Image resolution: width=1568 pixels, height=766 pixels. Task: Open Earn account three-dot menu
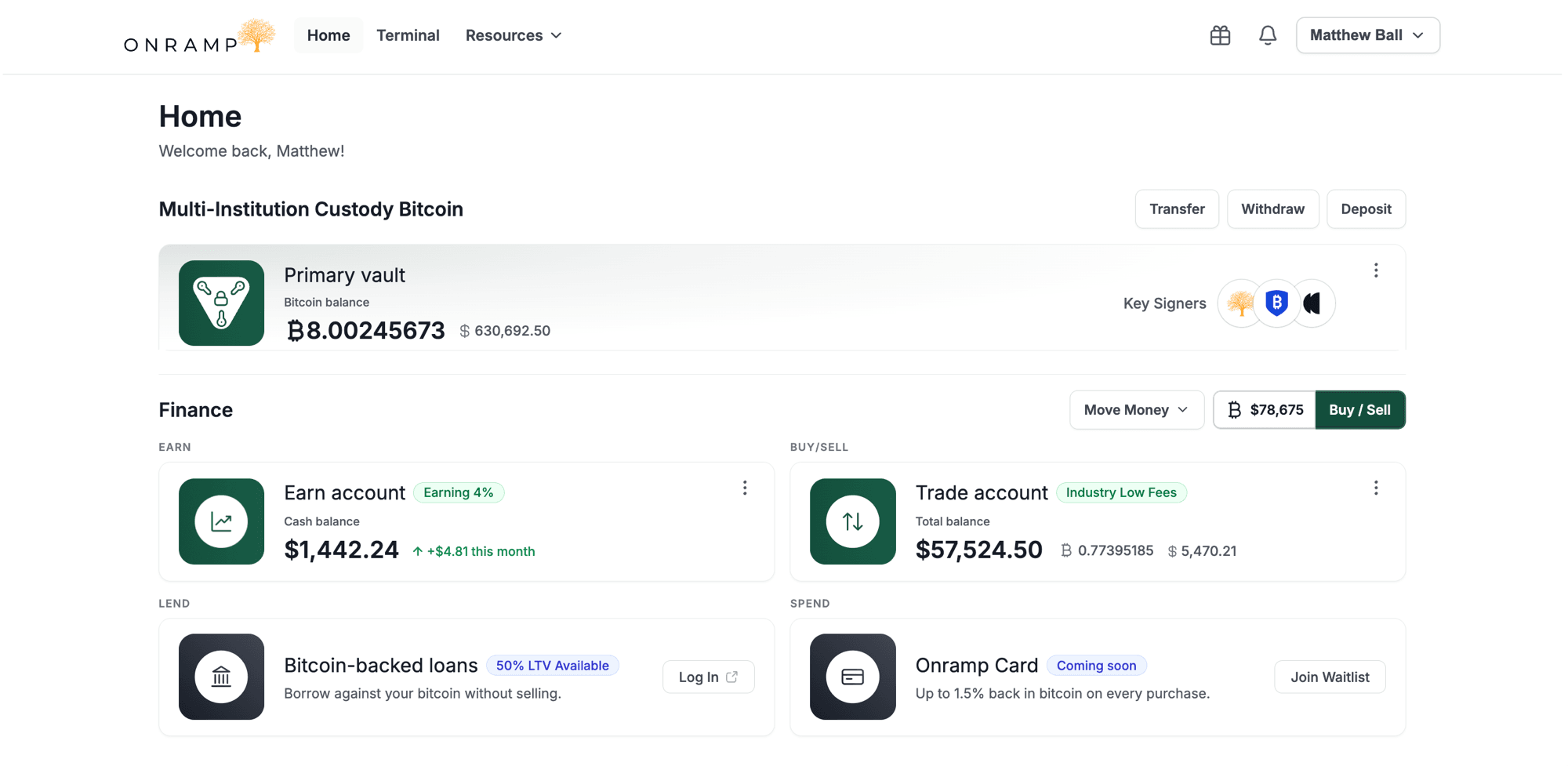pos(745,488)
